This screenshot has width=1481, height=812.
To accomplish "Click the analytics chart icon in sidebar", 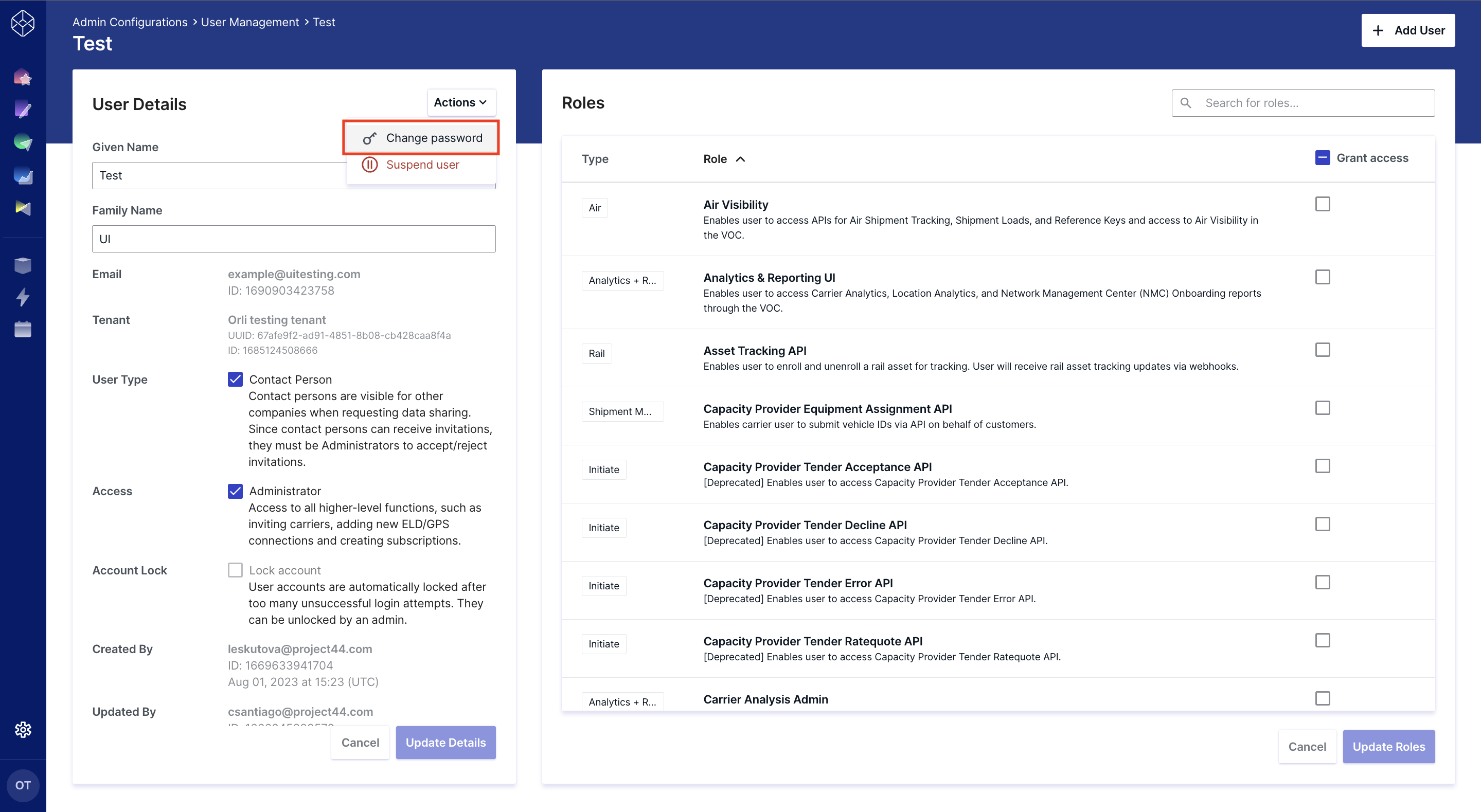I will click(x=23, y=176).
